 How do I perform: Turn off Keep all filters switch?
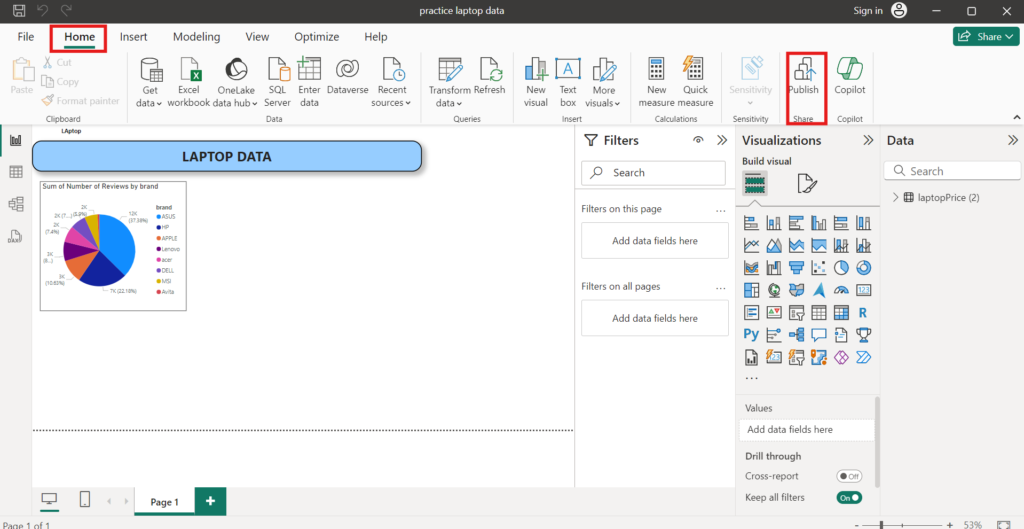click(849, 498)
